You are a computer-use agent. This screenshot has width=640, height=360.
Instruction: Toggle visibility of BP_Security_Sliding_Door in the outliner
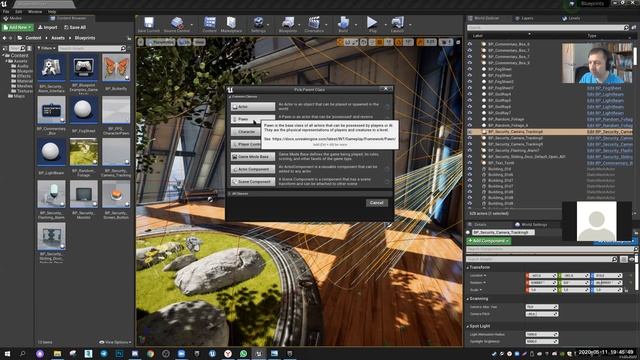[470, 157]
